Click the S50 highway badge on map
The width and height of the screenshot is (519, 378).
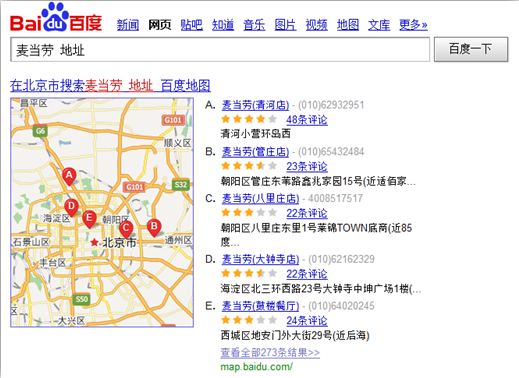click(81, 299)
